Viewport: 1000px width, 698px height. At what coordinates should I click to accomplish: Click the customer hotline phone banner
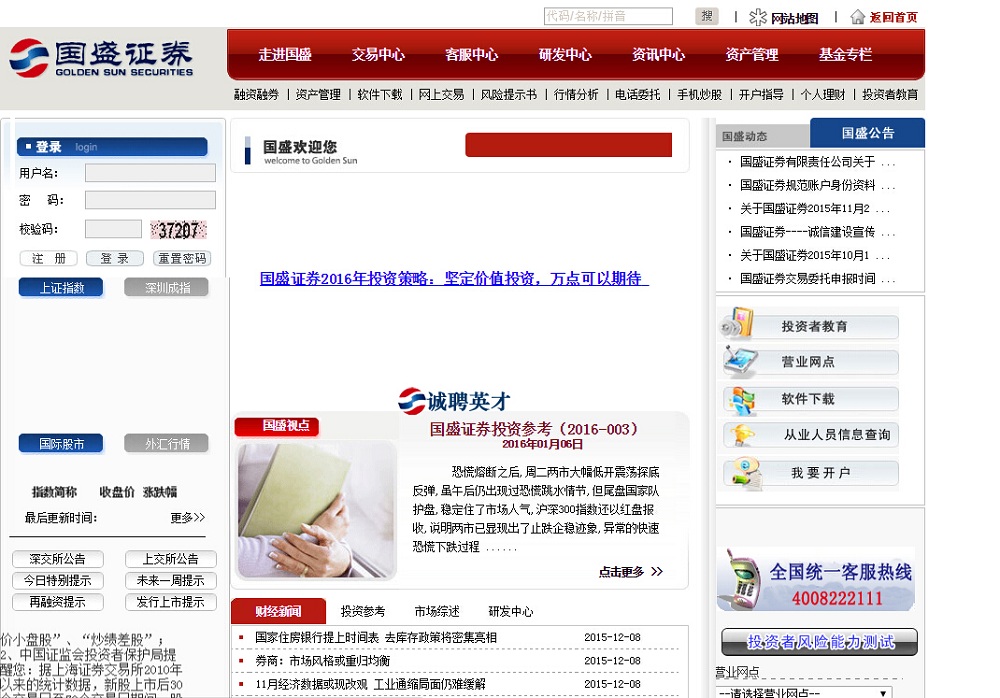[x=816, y=580]
